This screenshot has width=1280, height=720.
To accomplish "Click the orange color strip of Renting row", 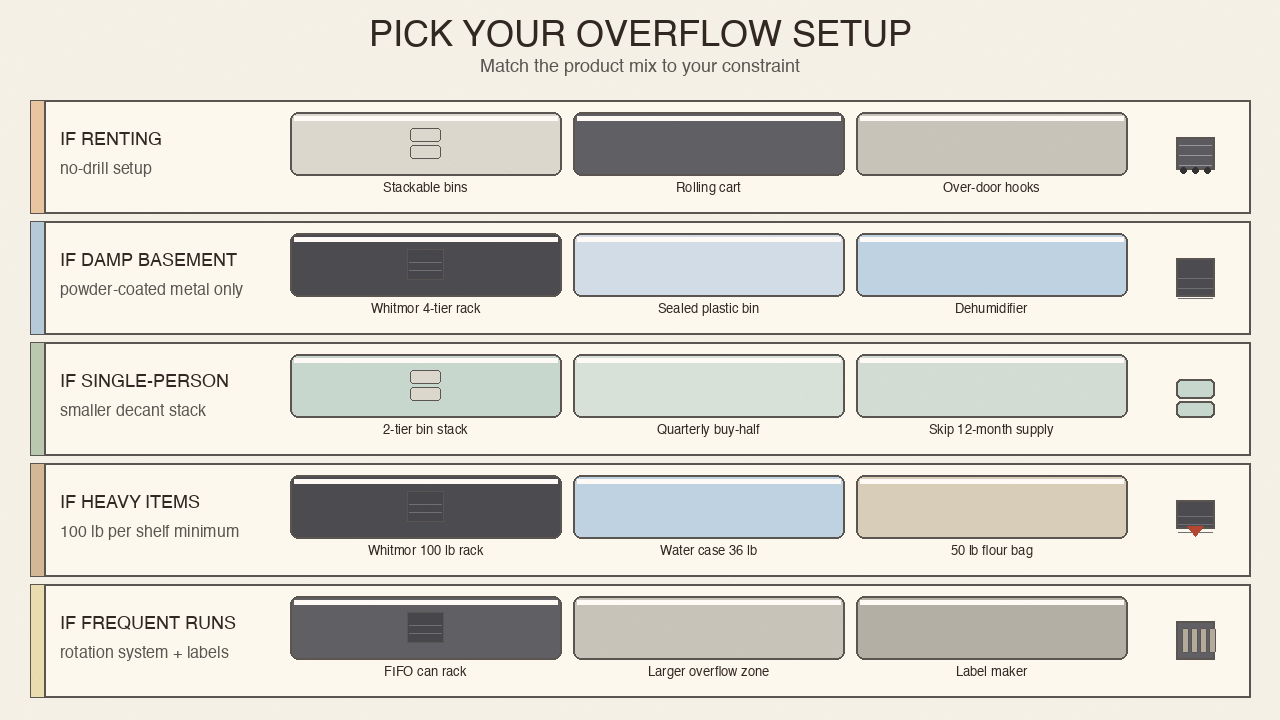I will coord(37,157).
